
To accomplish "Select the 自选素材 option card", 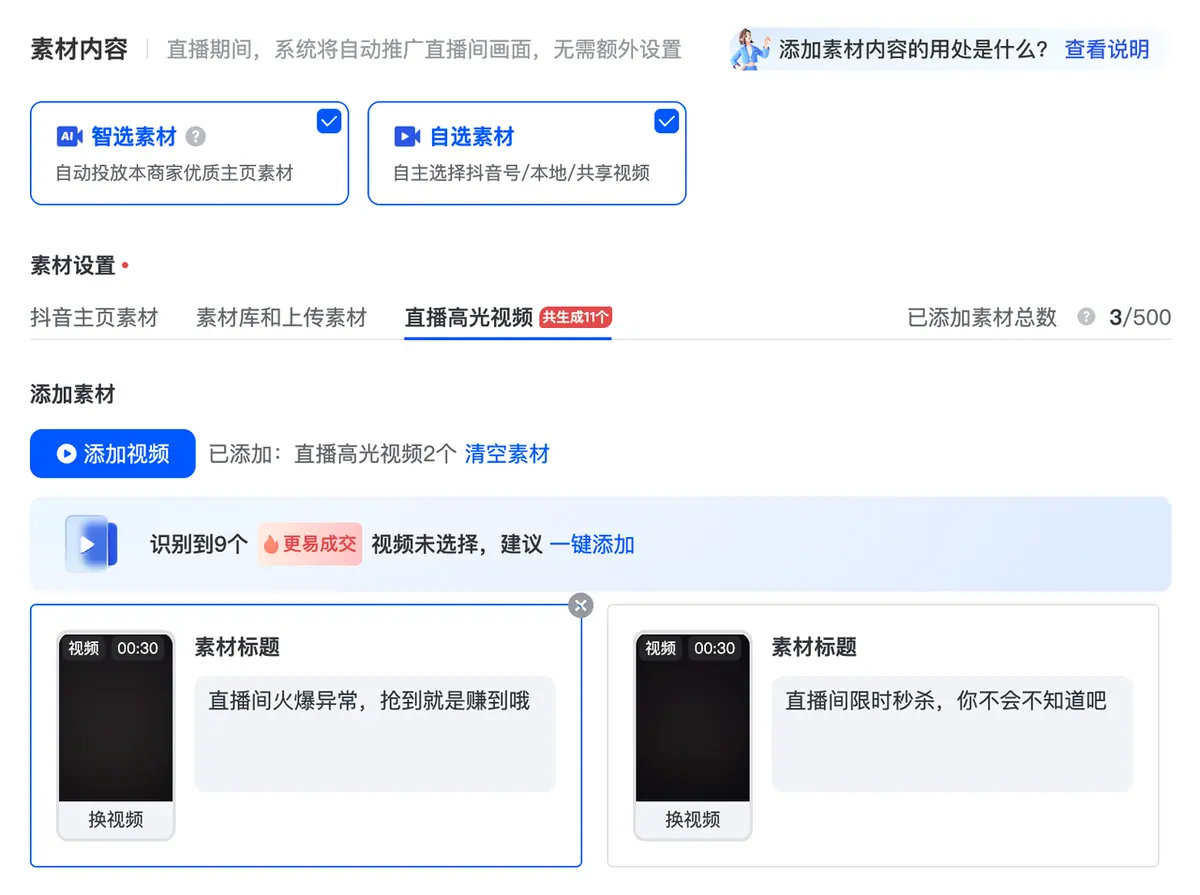I will click(x=527, y=153).
